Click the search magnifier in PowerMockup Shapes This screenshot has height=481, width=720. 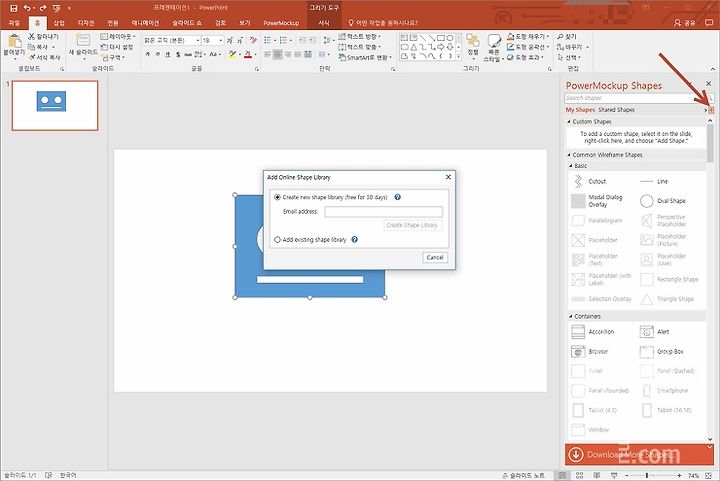[710, 98]
